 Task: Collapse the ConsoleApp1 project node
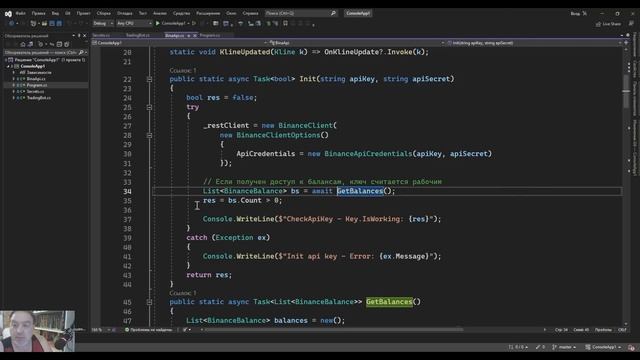tap(8, 66)
